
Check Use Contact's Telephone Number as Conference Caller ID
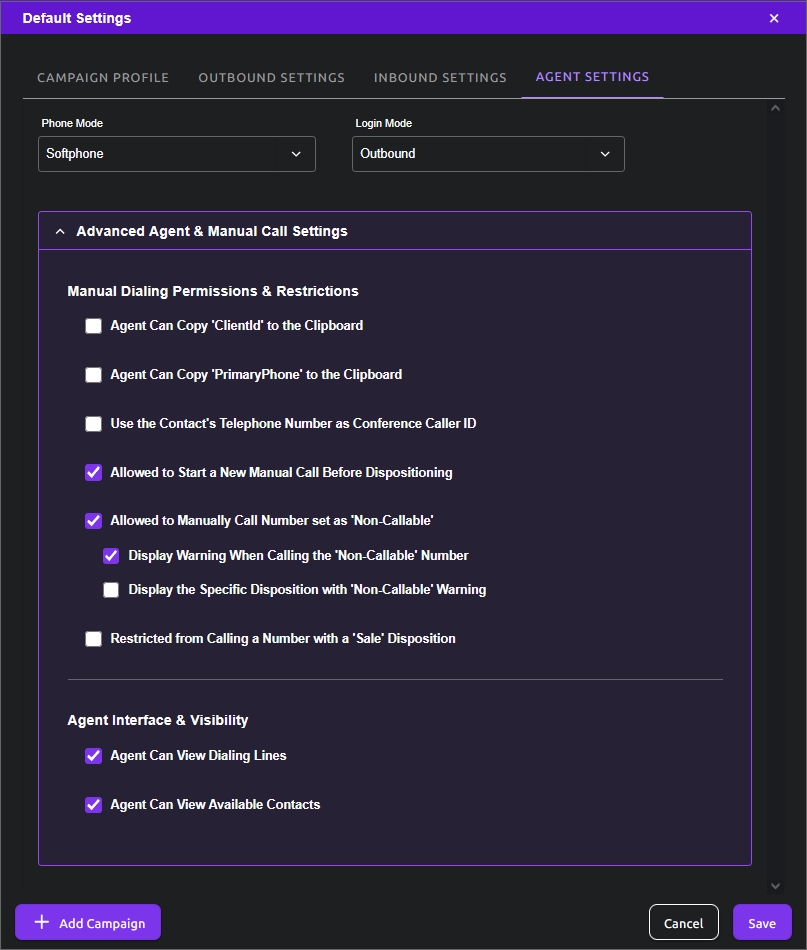click(93, 424)
